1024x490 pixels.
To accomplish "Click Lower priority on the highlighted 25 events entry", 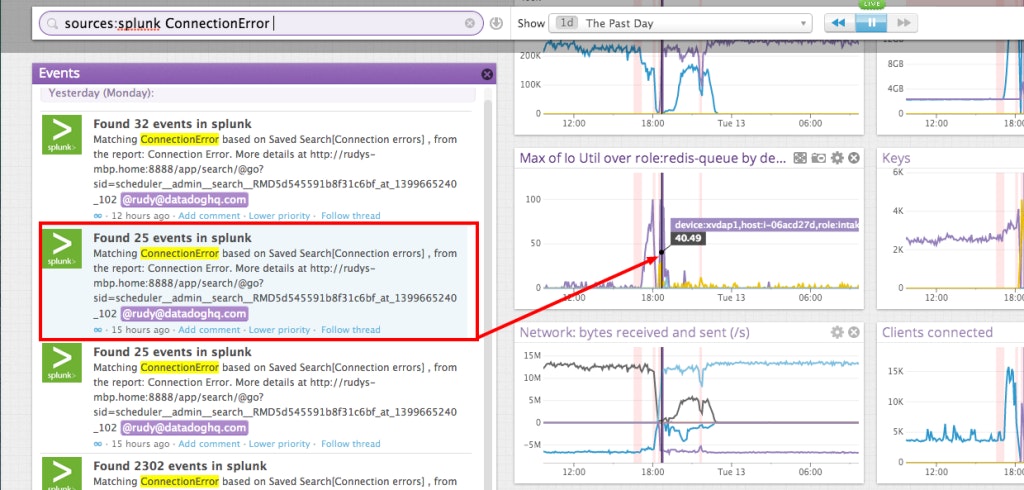I will [x=279, y=330].
